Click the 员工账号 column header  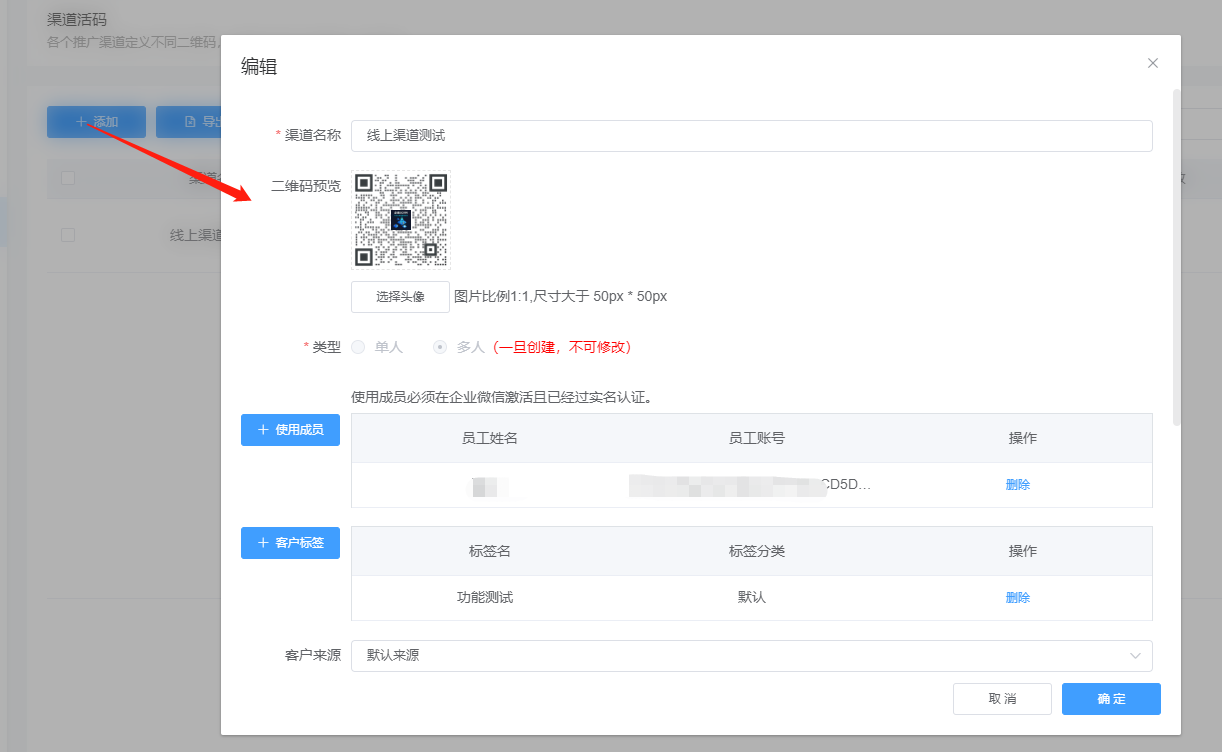[x=757, y=438]
